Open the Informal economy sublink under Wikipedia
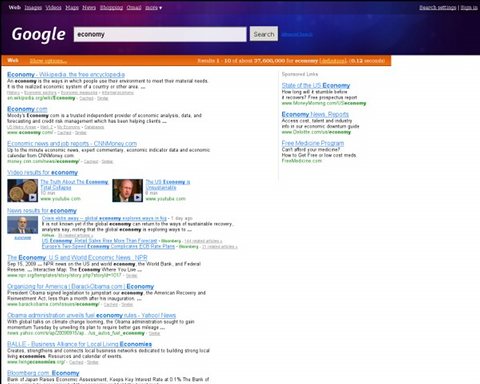 (x=118, y=93)
